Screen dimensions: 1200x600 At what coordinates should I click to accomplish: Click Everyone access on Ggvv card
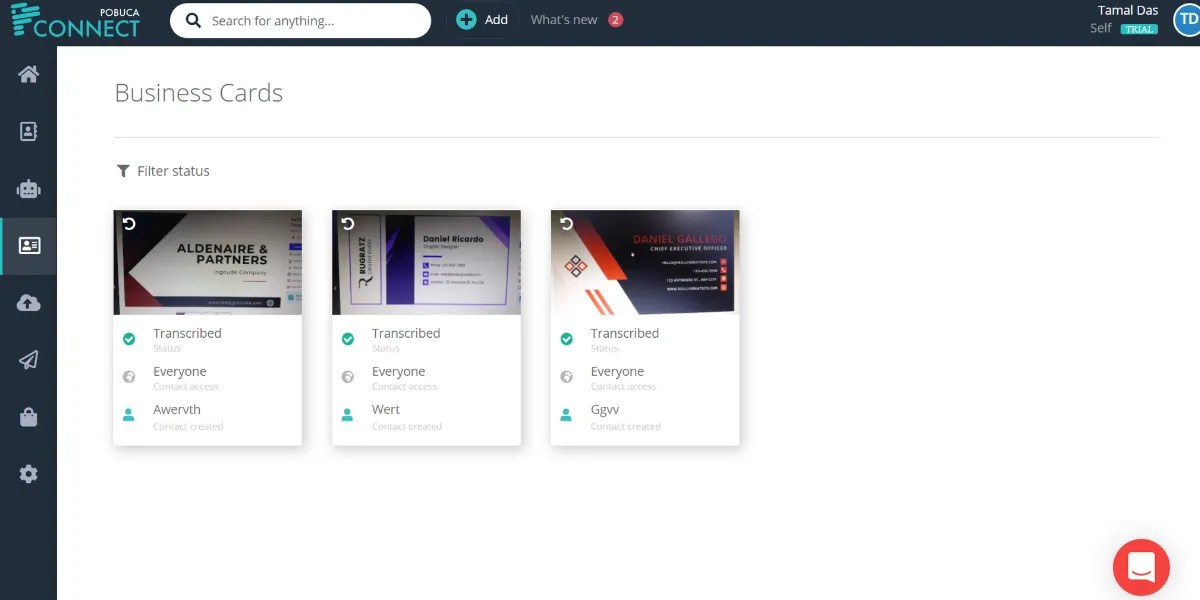coord(618,371)
